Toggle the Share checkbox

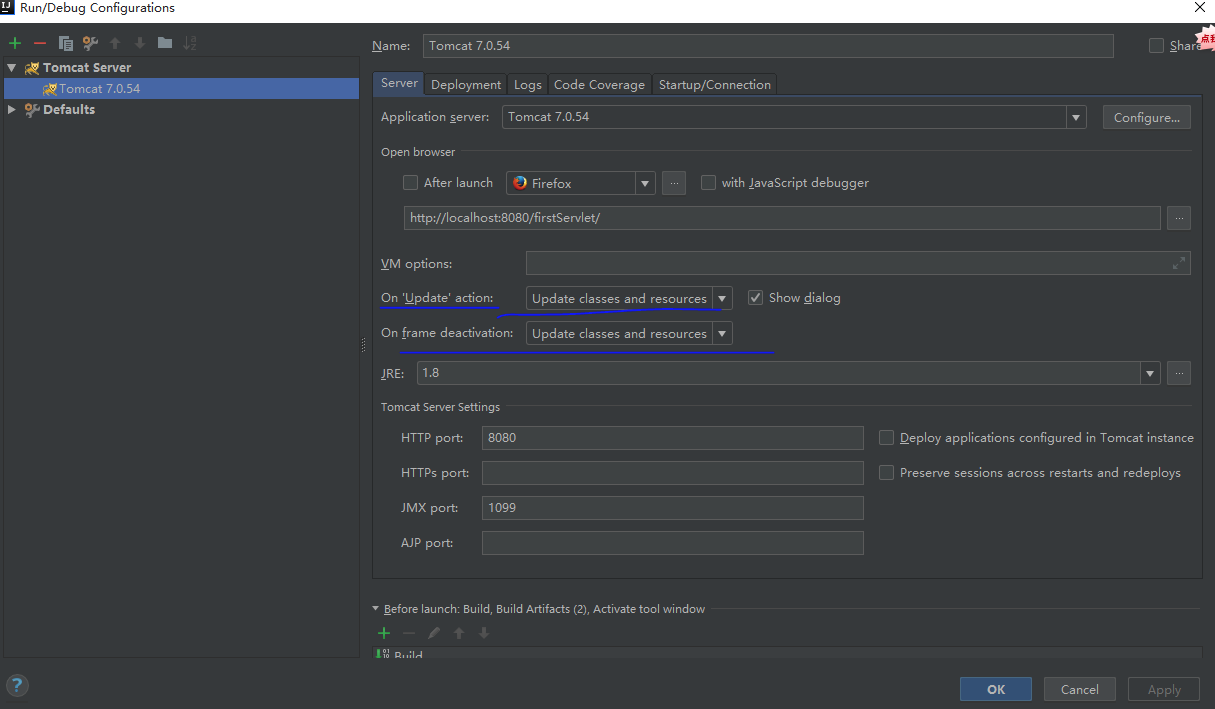[1157, 46]
